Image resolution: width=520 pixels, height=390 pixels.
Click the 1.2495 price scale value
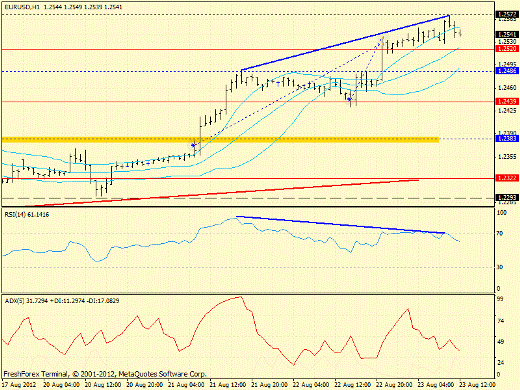[507, 64]
